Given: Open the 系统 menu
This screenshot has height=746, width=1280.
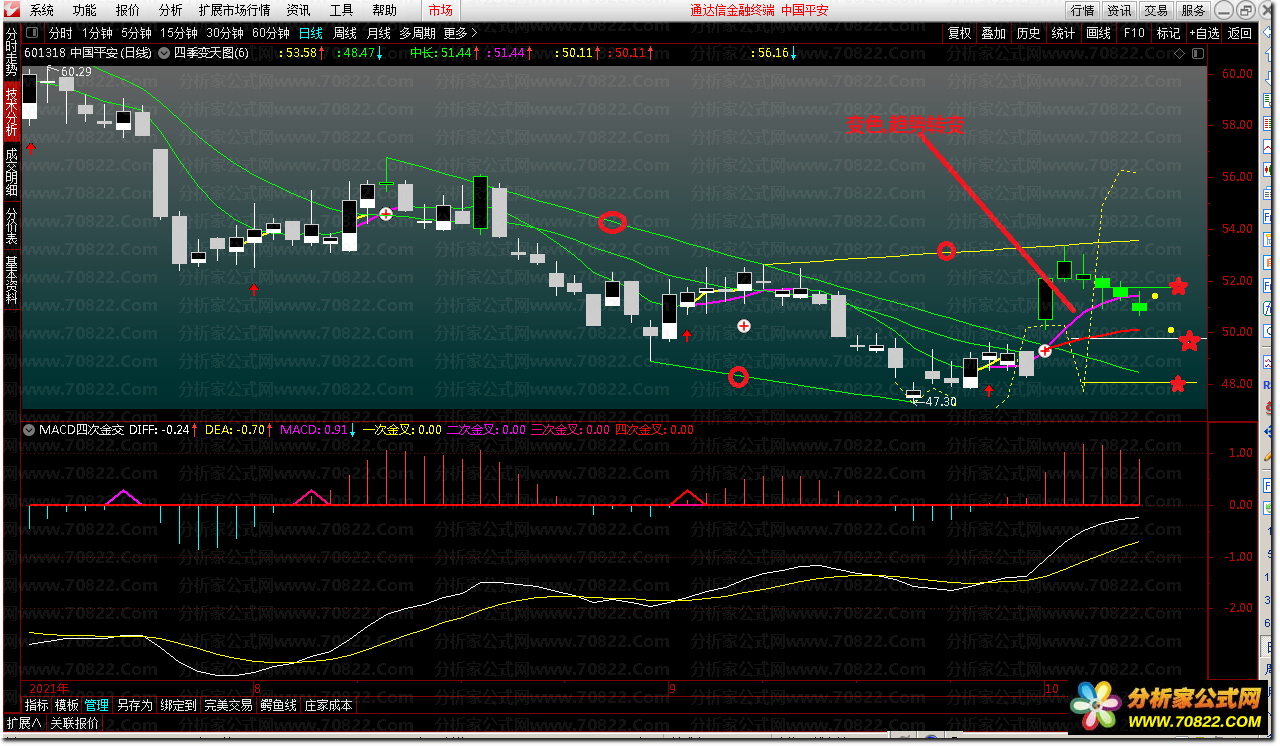Looking at the screenshot, I should pos(42,10).
